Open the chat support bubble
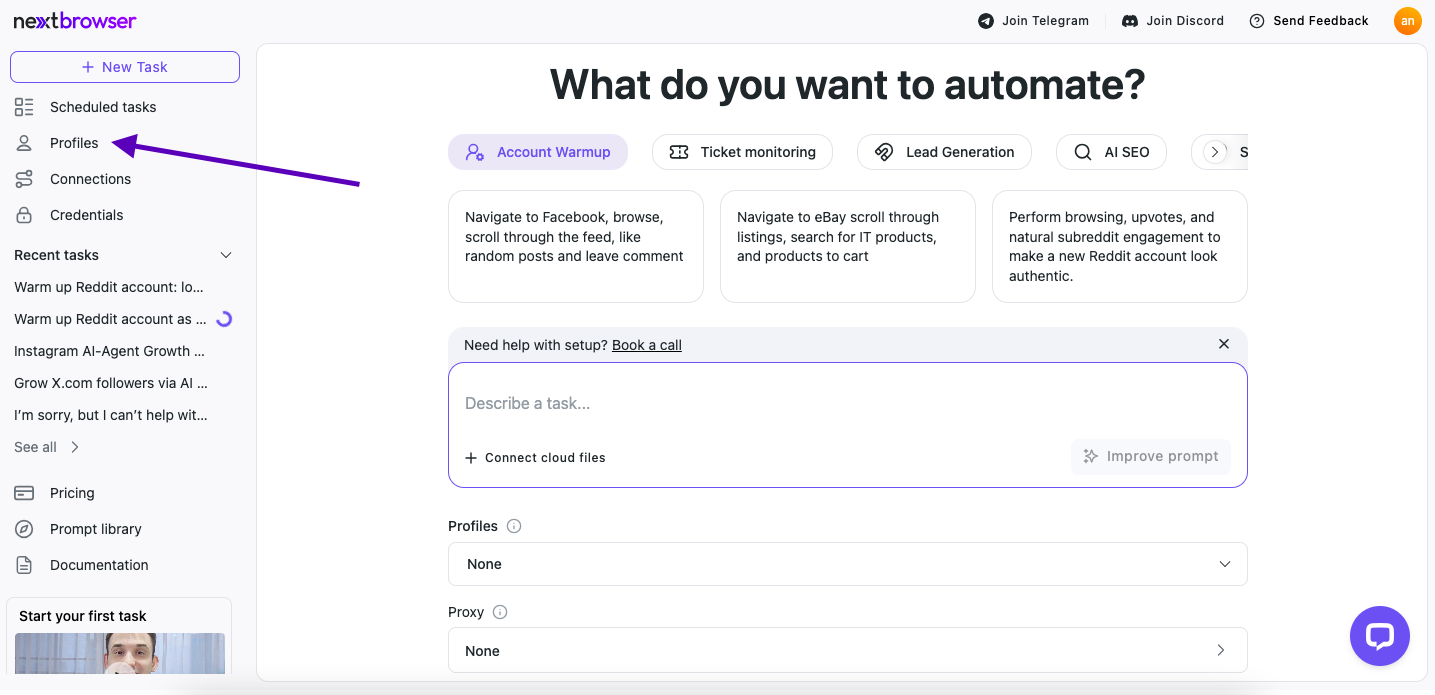 [x=1380, y=636]
